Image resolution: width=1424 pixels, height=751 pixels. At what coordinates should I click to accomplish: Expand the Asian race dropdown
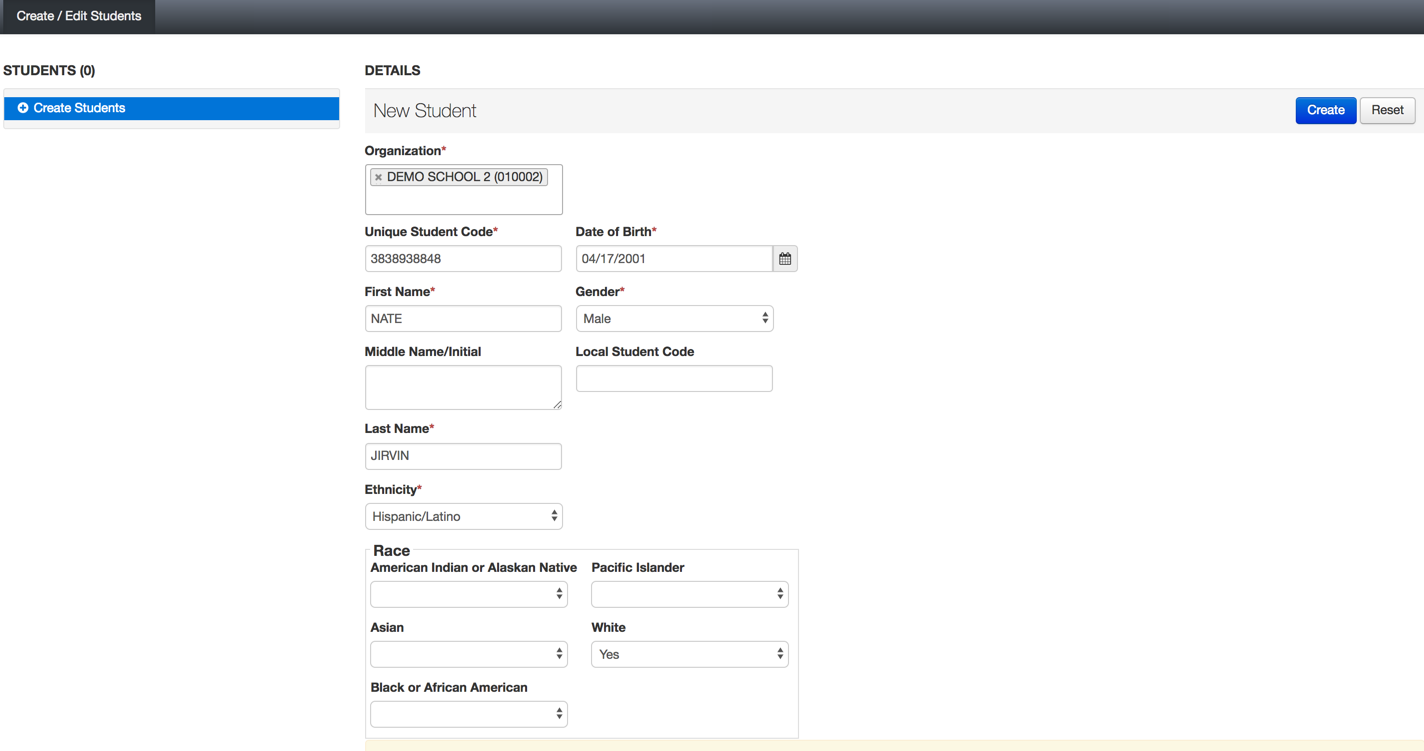pos(468,654)
